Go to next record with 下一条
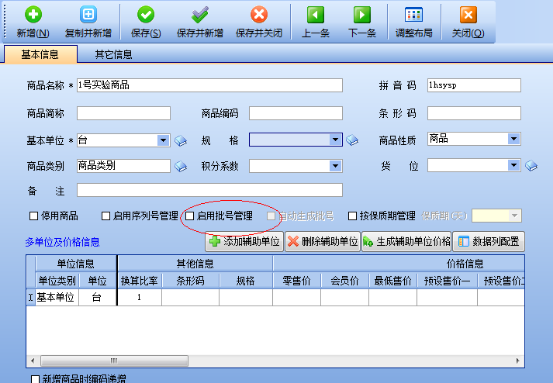This screenshot has height=383, width=553. 362,14
